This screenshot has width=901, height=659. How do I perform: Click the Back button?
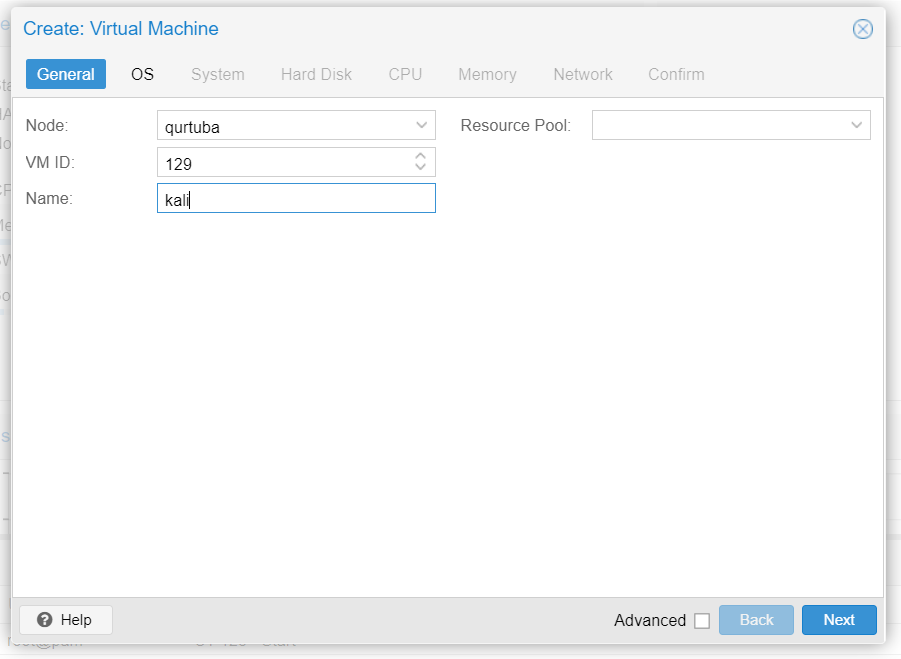pos(756,620)
